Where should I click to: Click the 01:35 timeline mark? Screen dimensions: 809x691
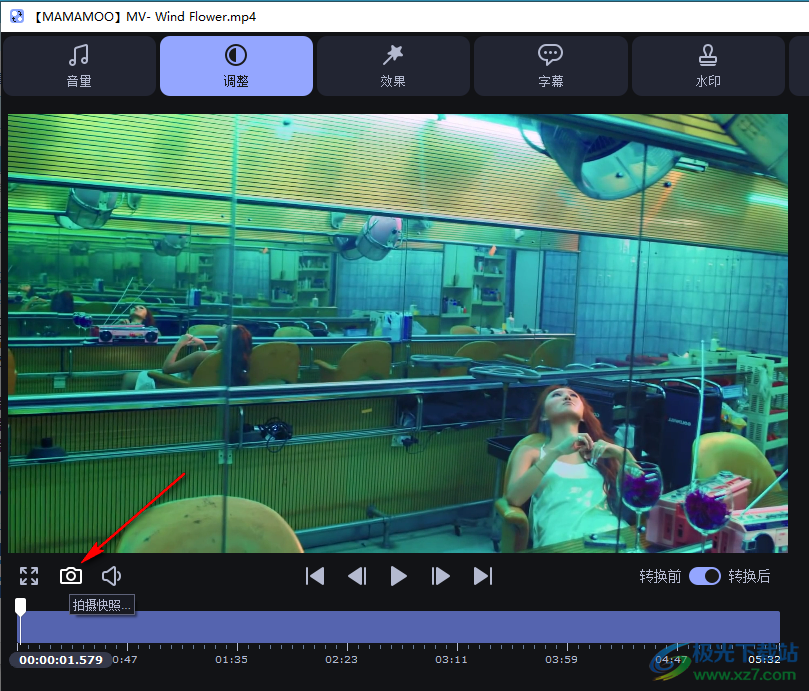(x=231, y=660)
